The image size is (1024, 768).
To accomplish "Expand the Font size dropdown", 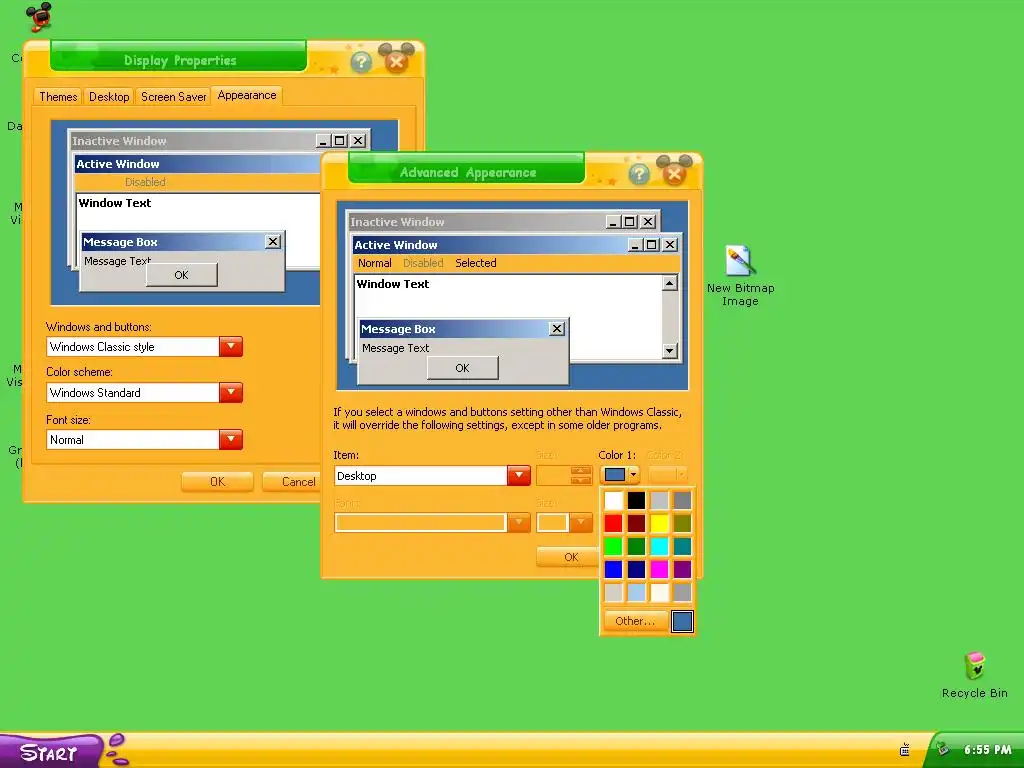I will click(231, 439).
